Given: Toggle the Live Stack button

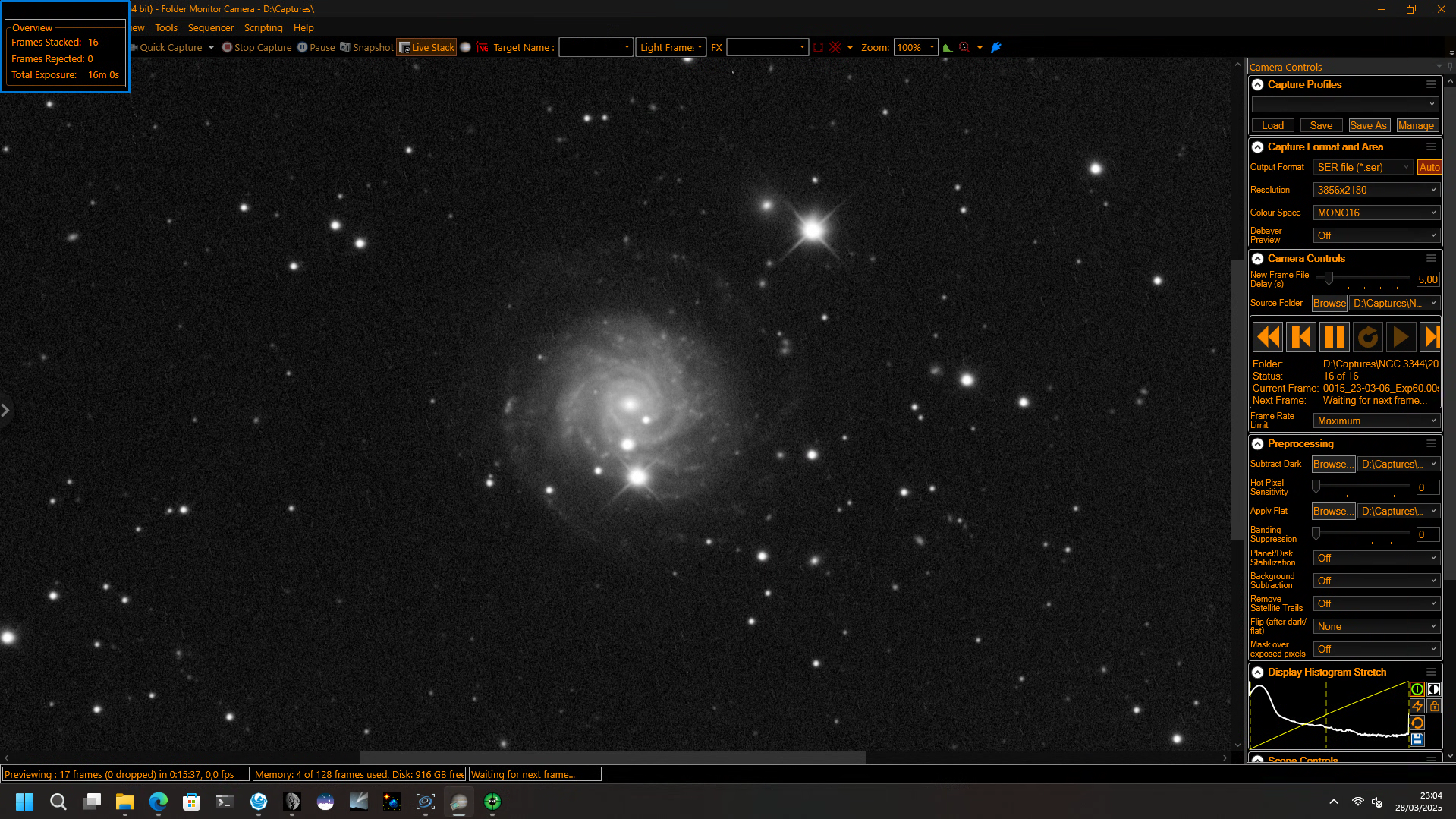Looking at the screenshot, I should pos(426,47).
